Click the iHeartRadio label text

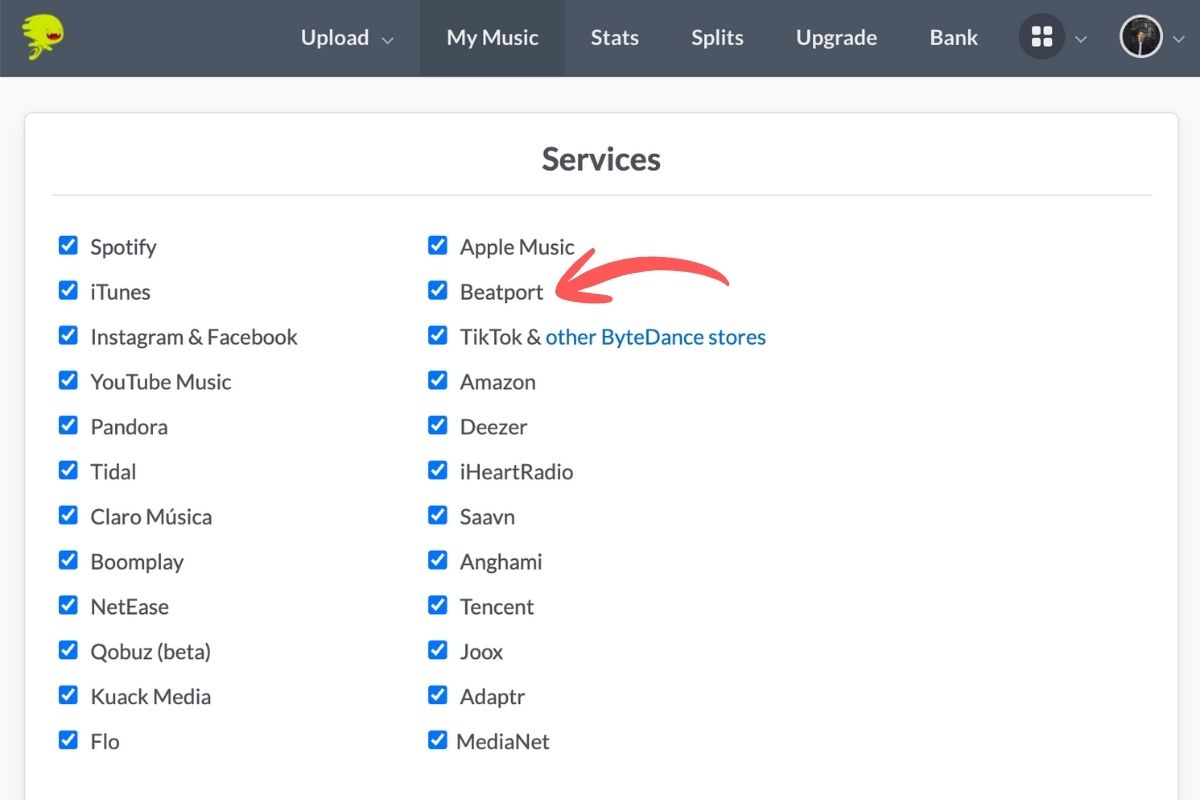point(516,472)
